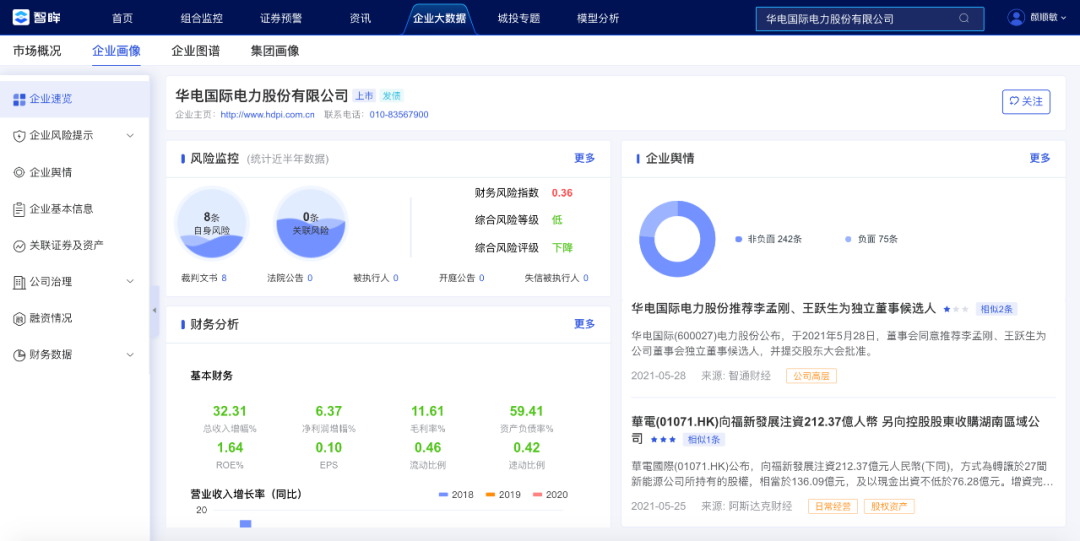Click 被执行人 count 0
This screenshot has height=541, width=1080.
(396, 278)
